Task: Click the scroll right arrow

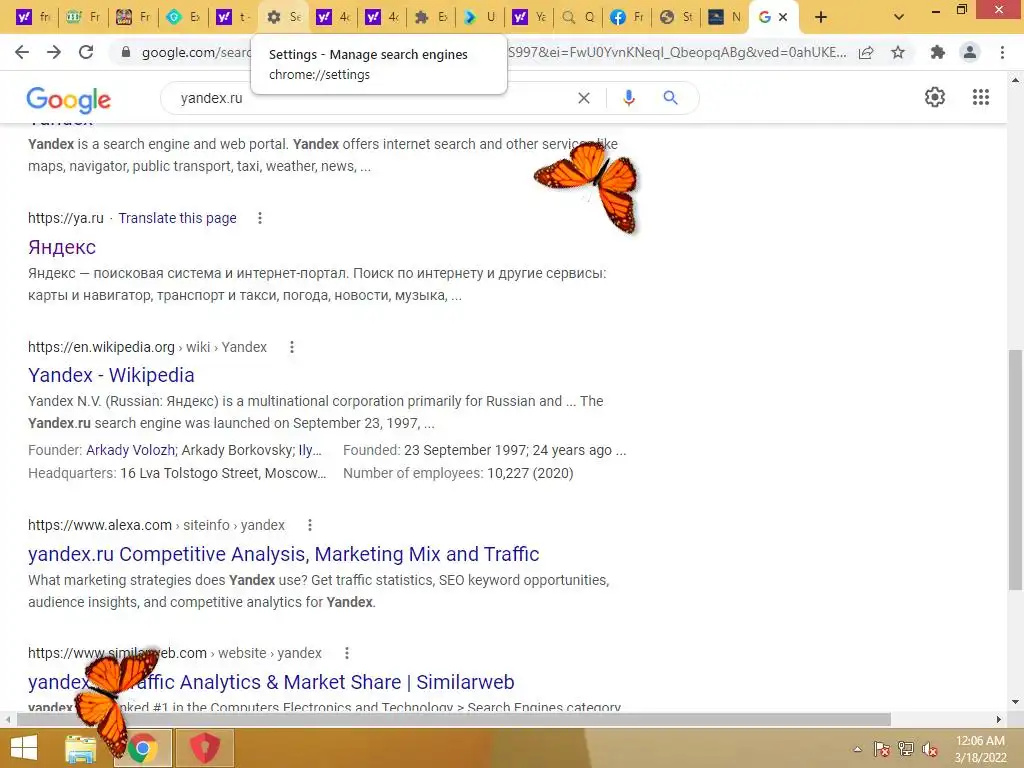Action: tap(999, 719)
